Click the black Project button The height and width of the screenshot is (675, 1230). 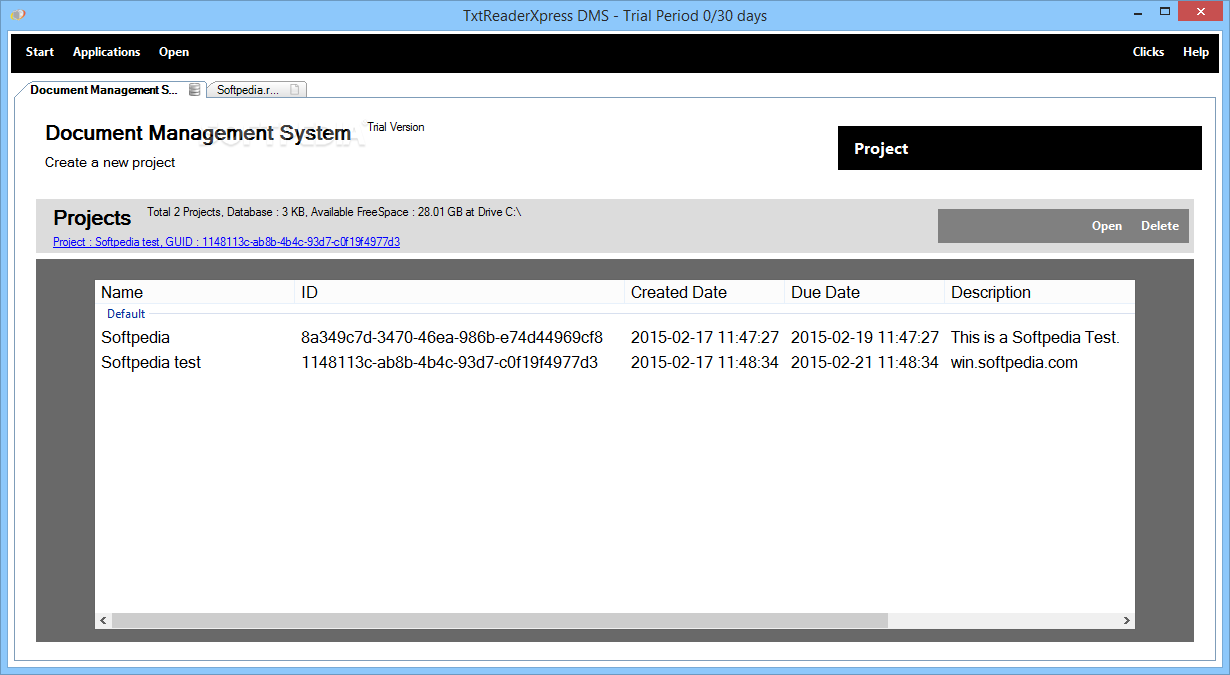[1019, 148]
